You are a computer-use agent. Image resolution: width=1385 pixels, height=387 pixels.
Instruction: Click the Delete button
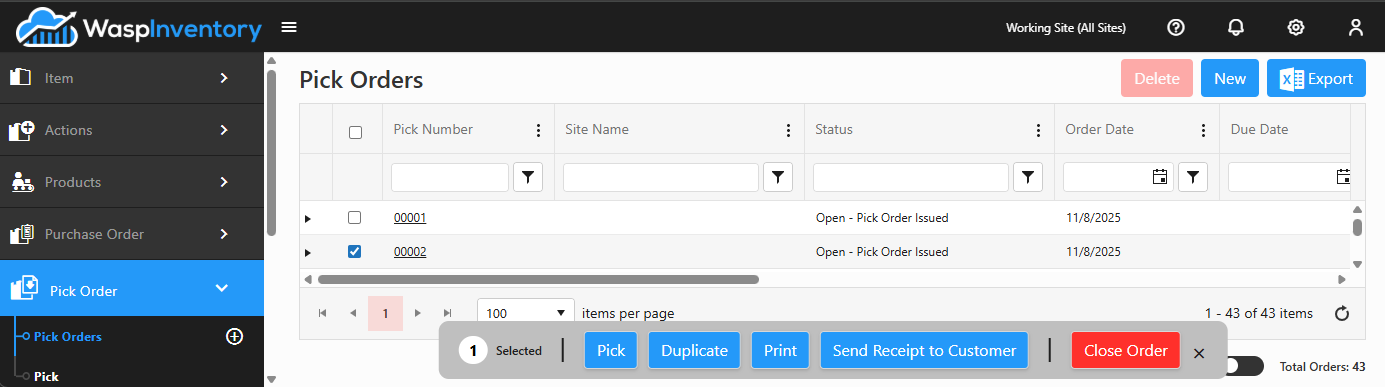[1157, 79]
